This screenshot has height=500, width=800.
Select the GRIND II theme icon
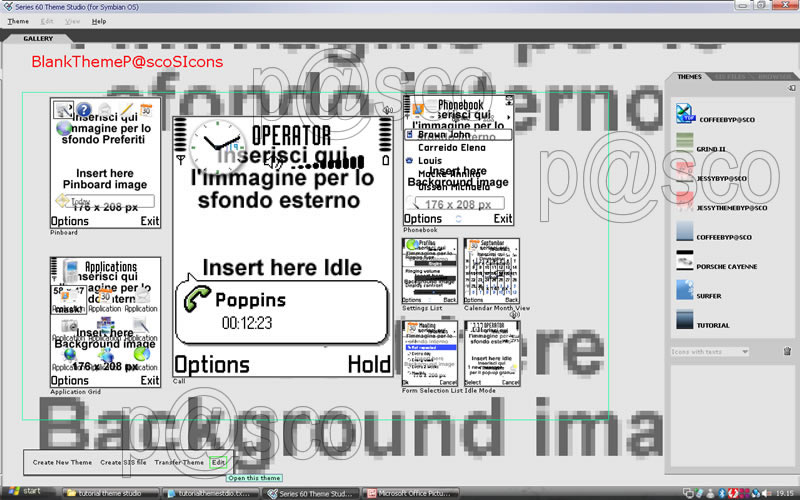pos(684,142)
